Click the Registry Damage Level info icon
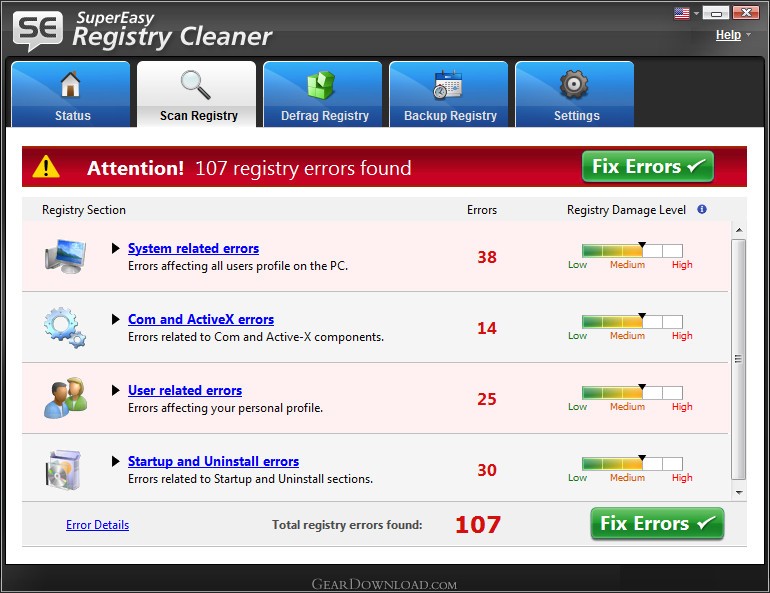The height and width of the screenshot is (593, 770). 702,209
